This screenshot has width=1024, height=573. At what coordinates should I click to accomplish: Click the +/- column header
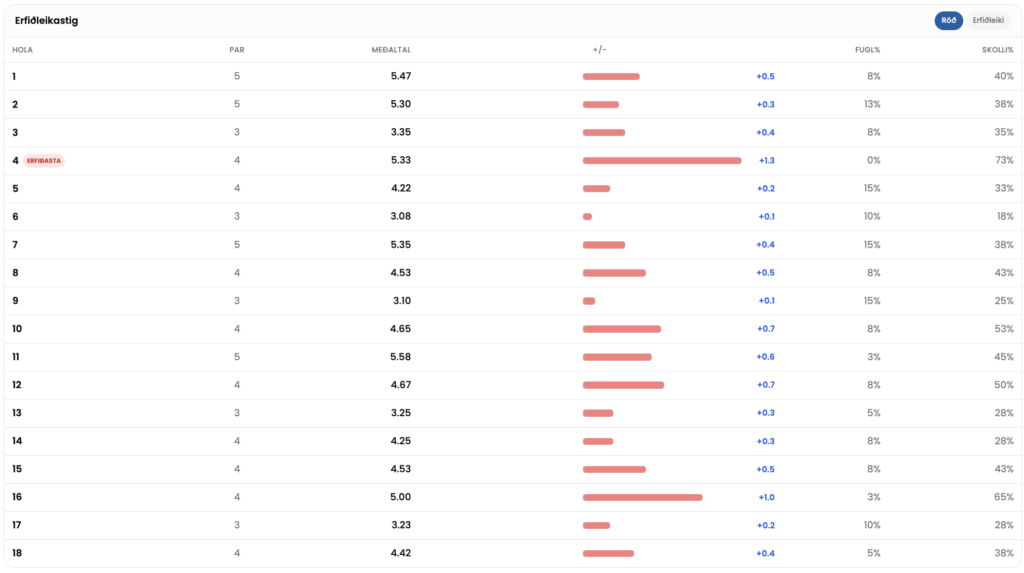(x=600, y=50)
